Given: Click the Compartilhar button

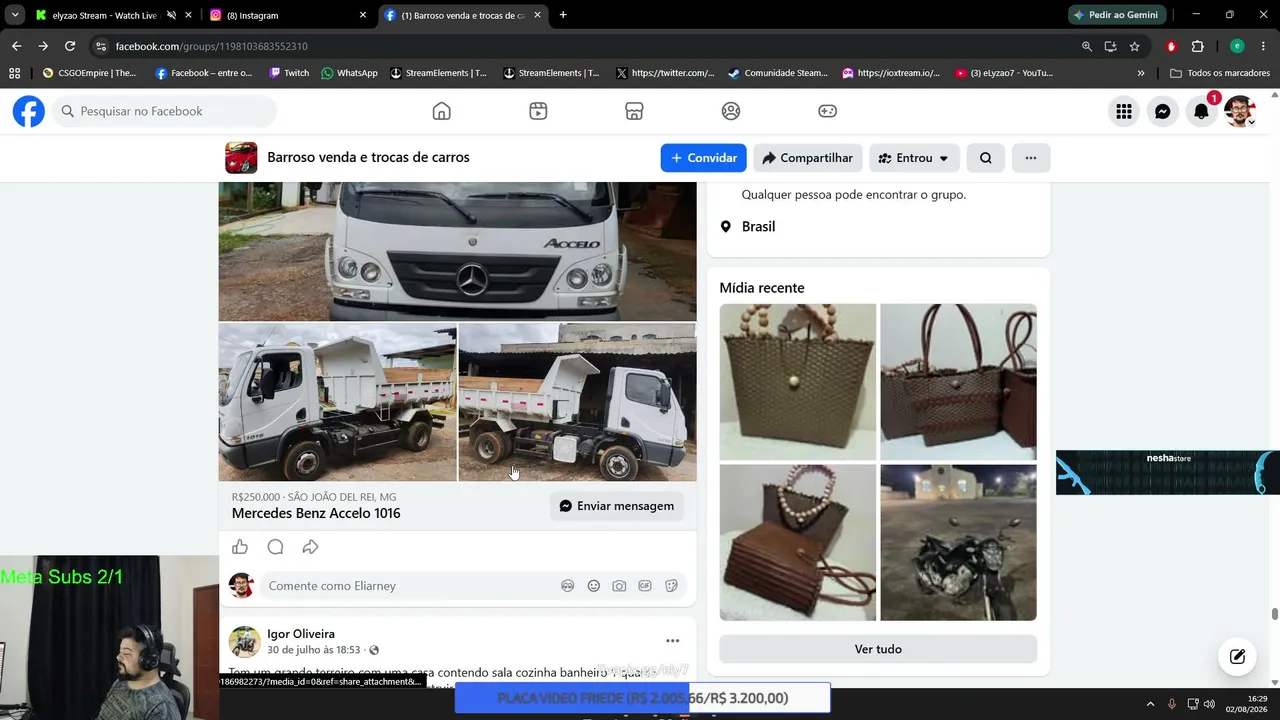Looking at the screenshot, I should point(808,158).
